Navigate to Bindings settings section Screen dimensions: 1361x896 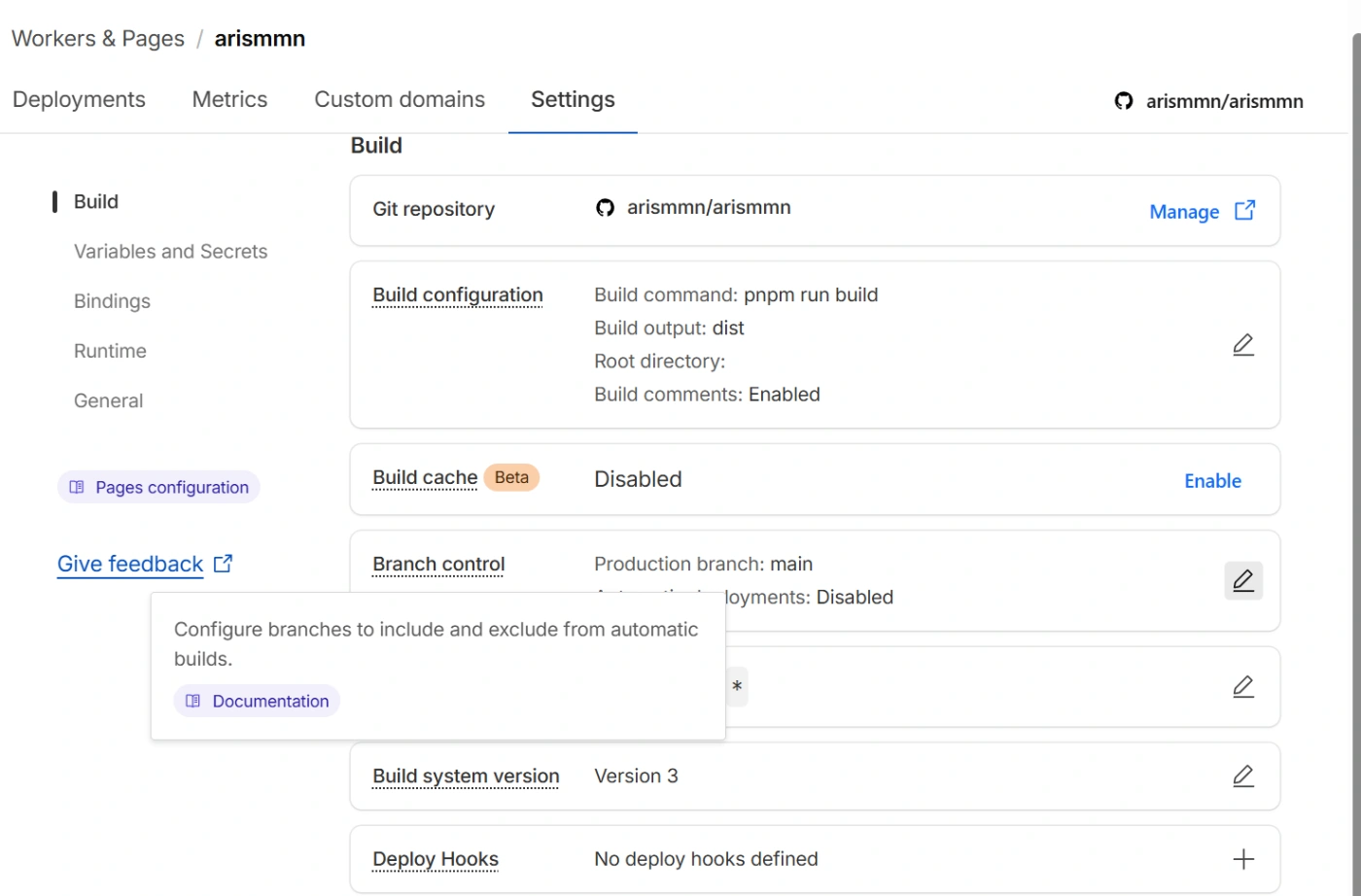(x=112, y=301)
